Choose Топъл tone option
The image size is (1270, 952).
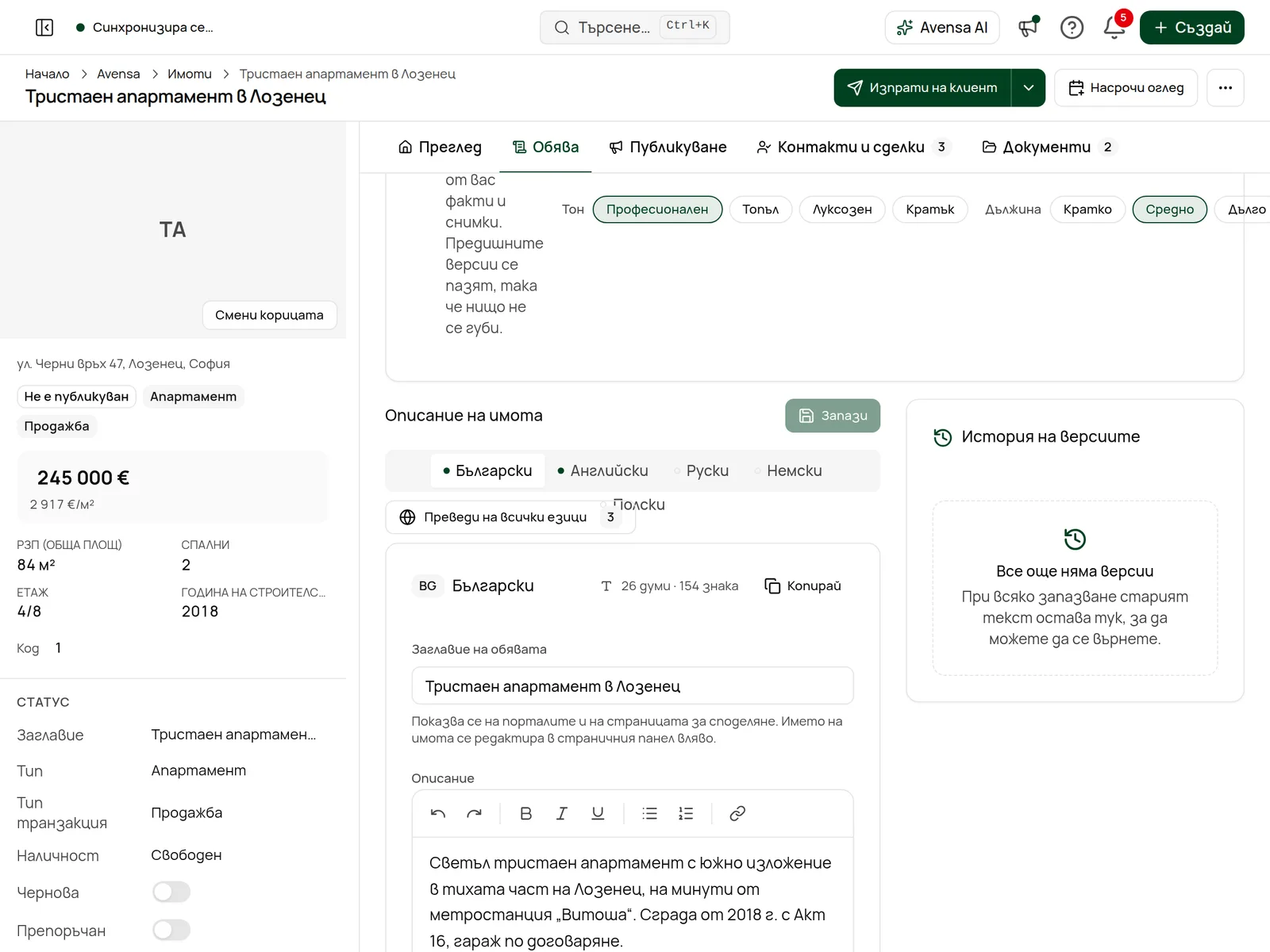(x=760, y=209)
